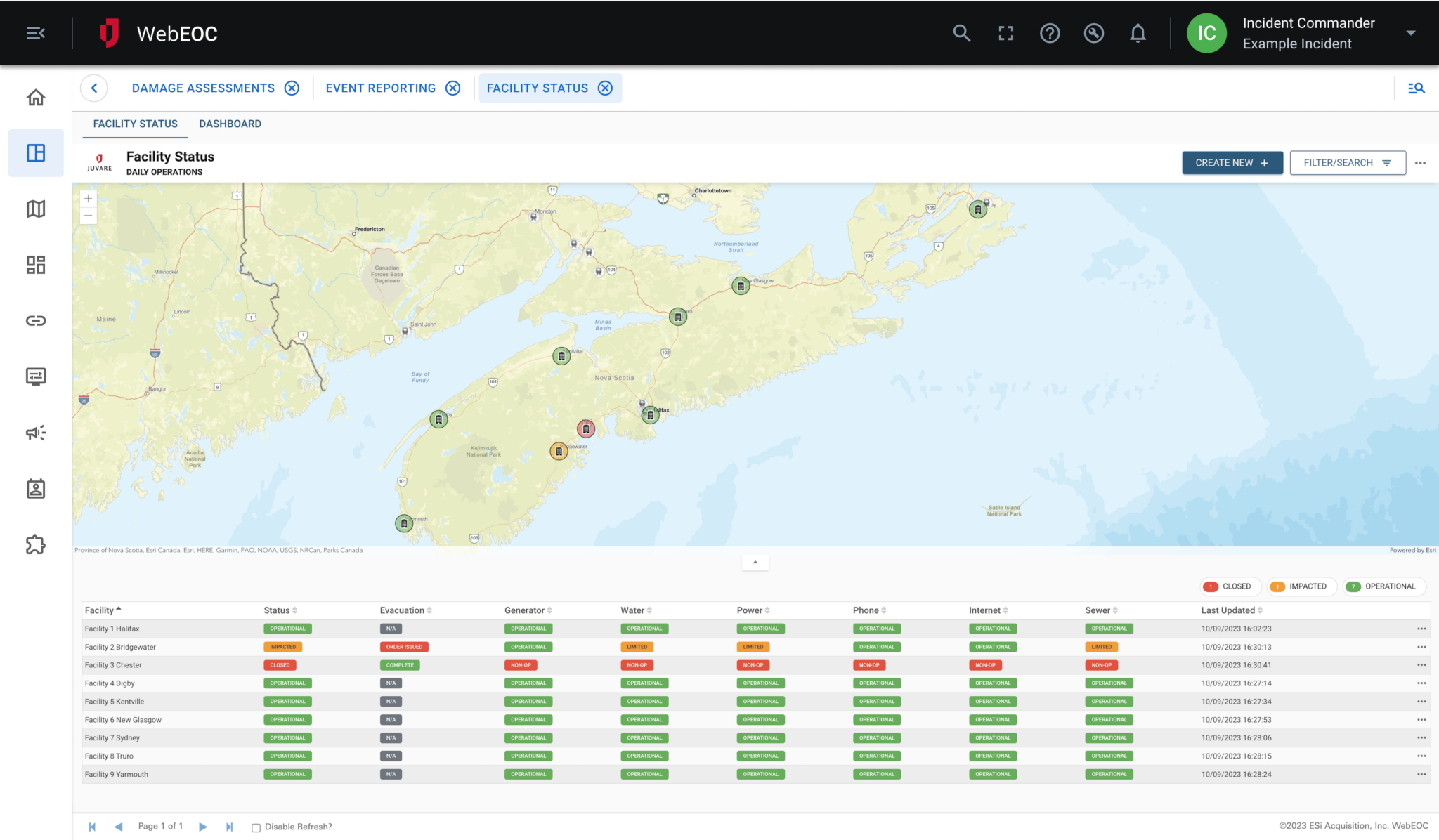Open the admin tools wrench icon
Viewport: 1439px width, 840px height.
coord(1094,32)
